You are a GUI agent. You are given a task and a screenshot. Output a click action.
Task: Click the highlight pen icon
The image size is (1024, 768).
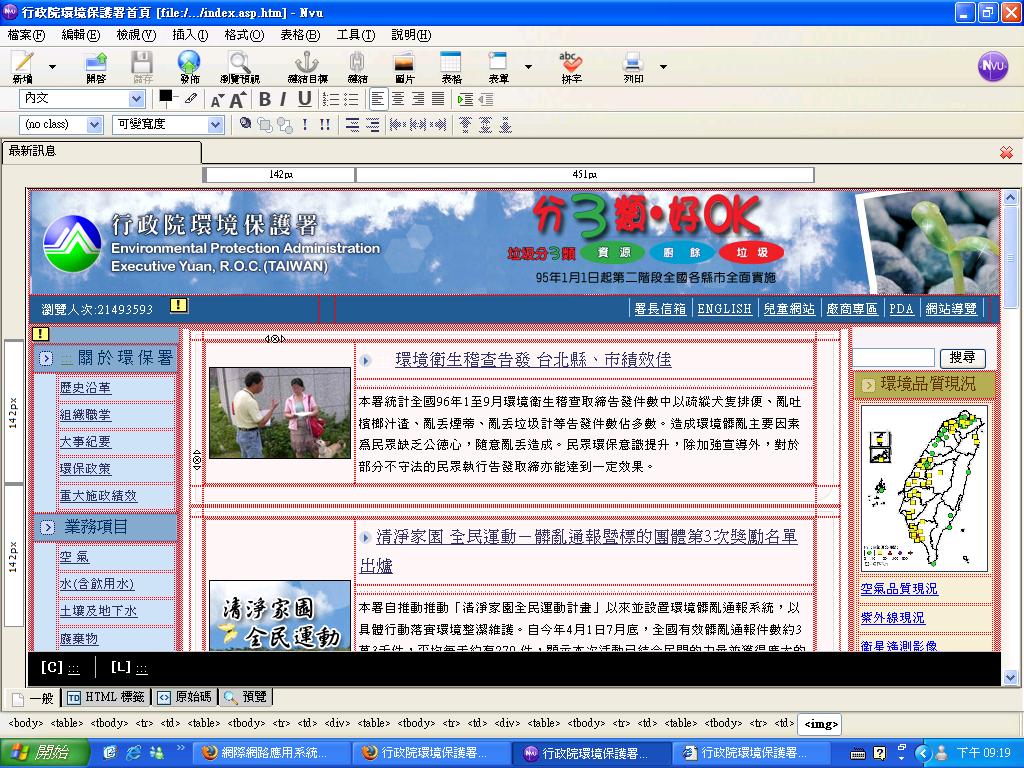(x=191, y=99)
